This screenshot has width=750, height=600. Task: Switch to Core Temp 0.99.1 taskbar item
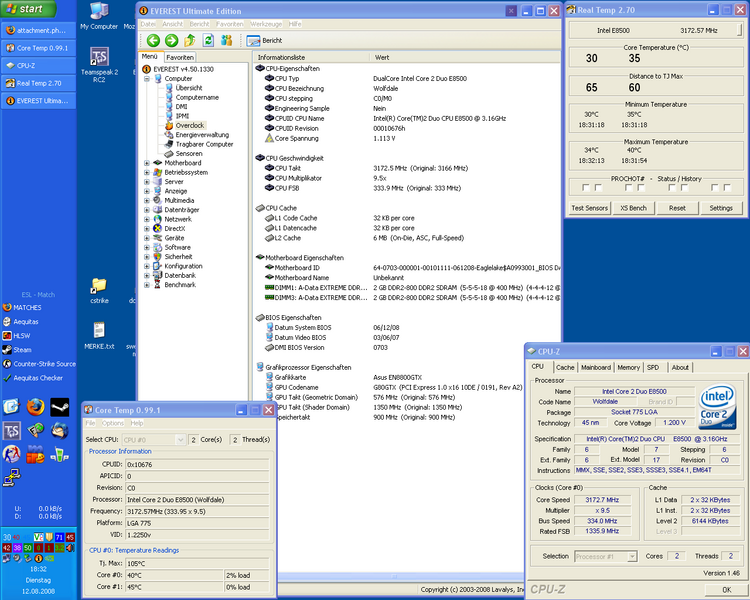38,48
